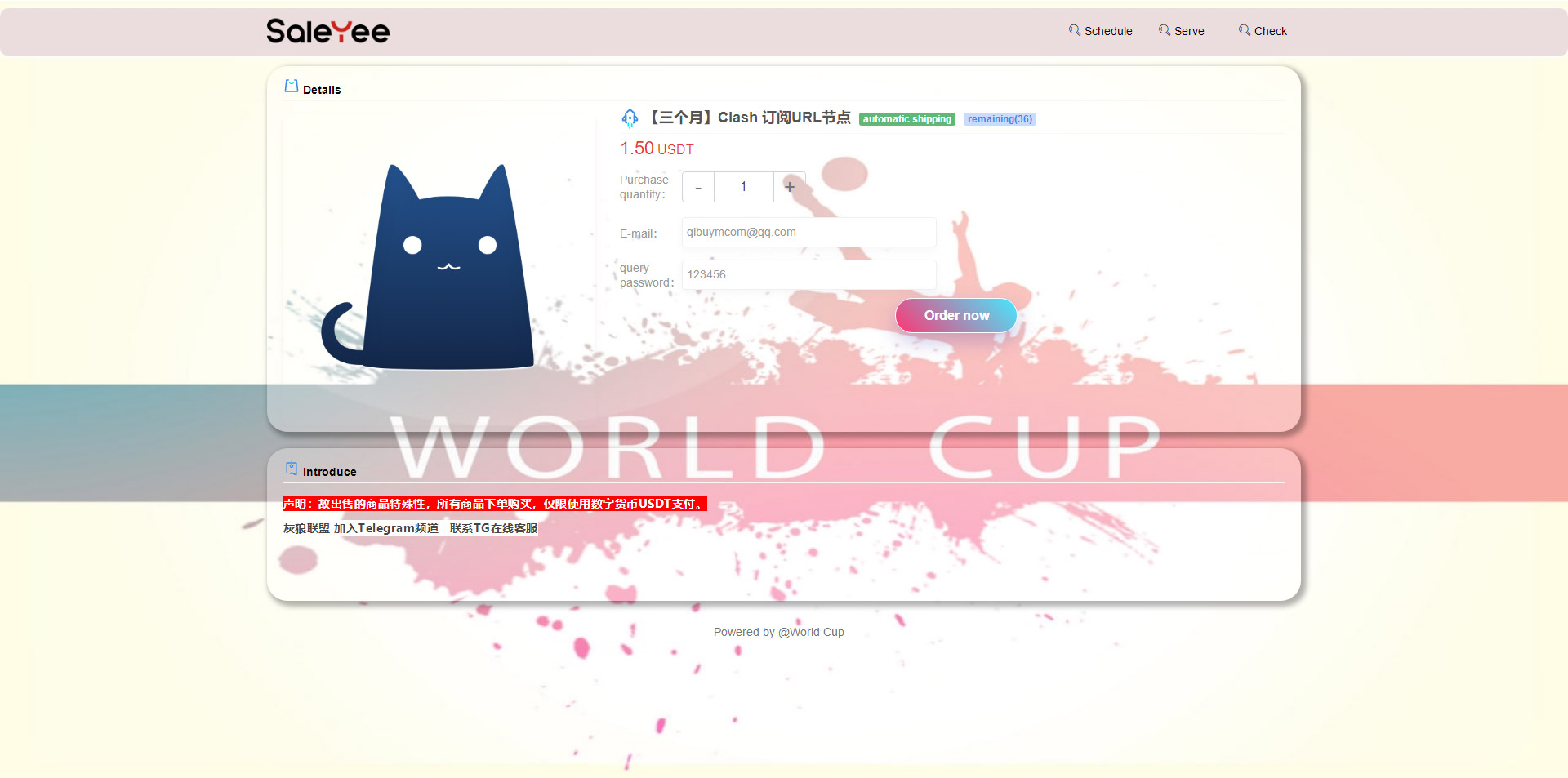Click the Clash 订阅URL节点 product title
Screen dimensions: 1568x778
pos(751,118)
